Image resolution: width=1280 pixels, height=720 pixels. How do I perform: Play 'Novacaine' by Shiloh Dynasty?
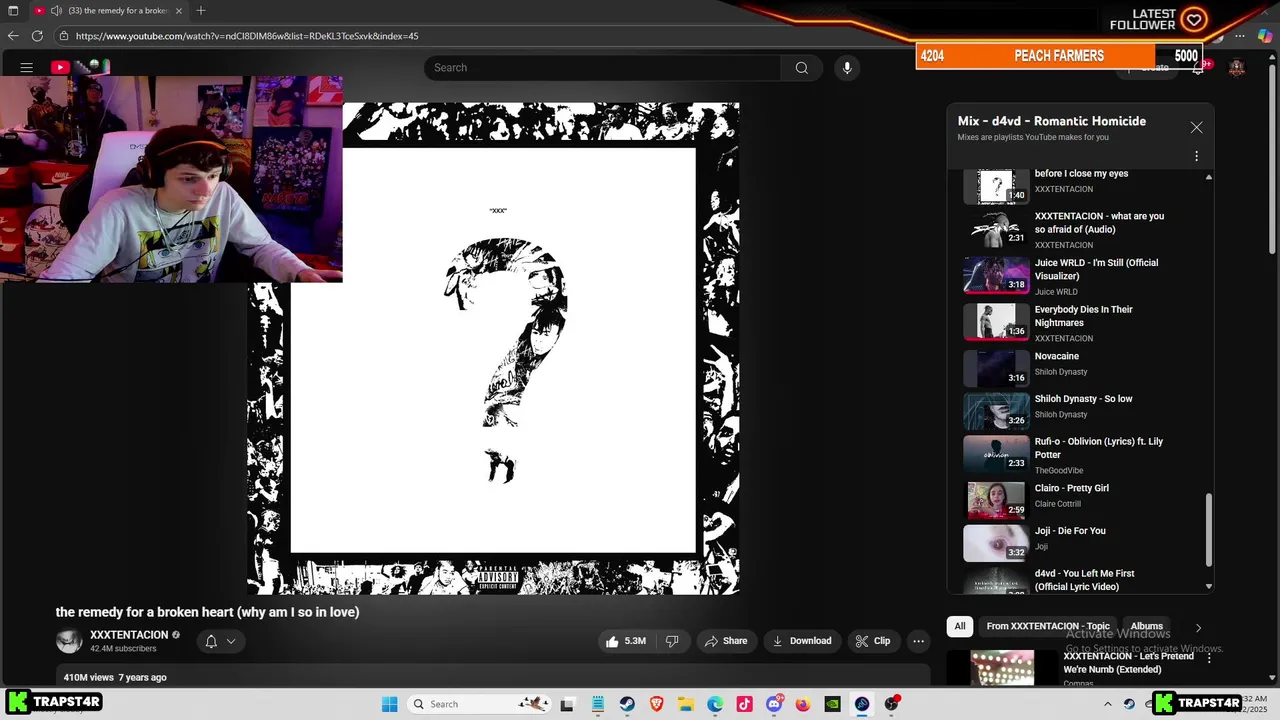pyautogui.click(x=1080, y=368)
